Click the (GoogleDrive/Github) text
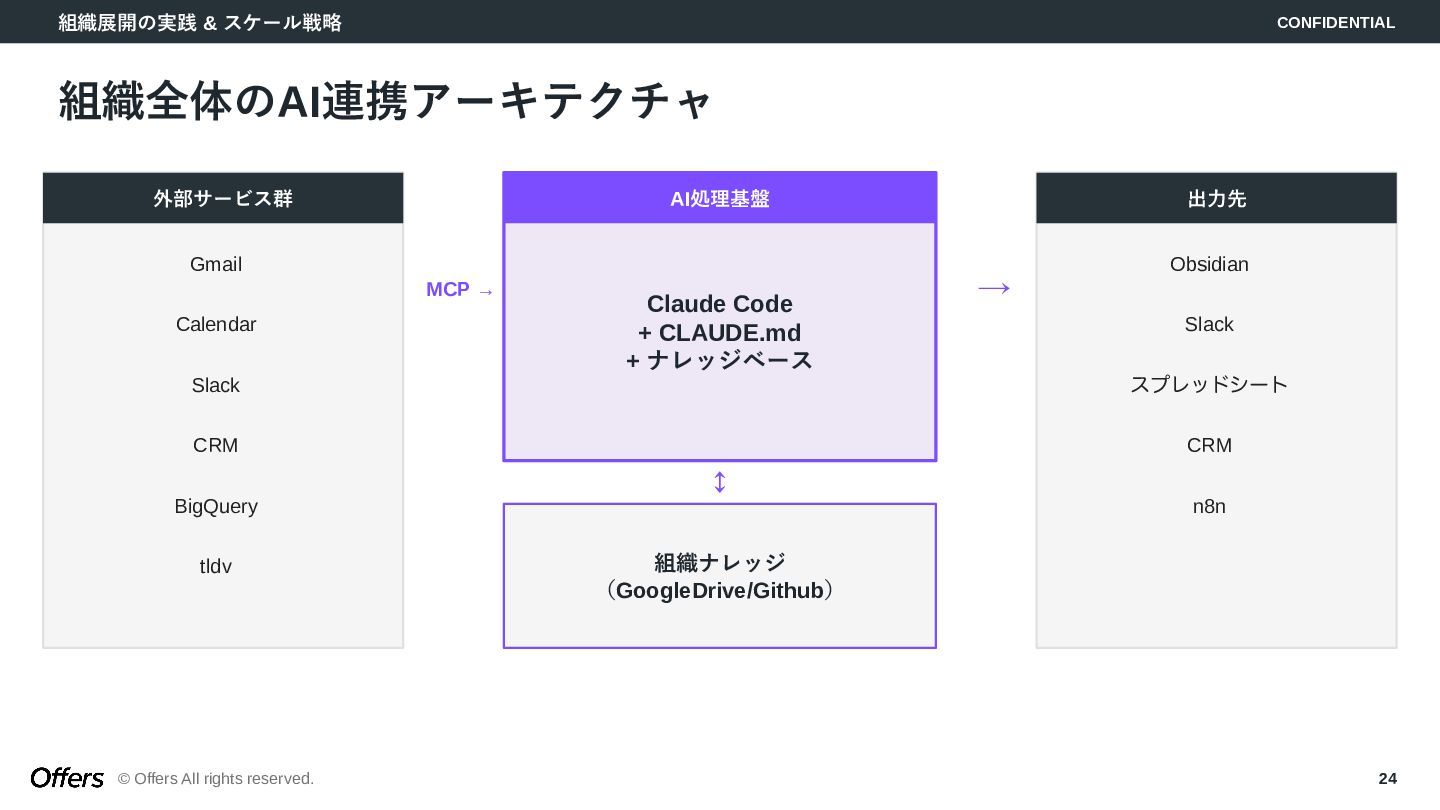Viewport: 1440px width, 810px height. 720,590
